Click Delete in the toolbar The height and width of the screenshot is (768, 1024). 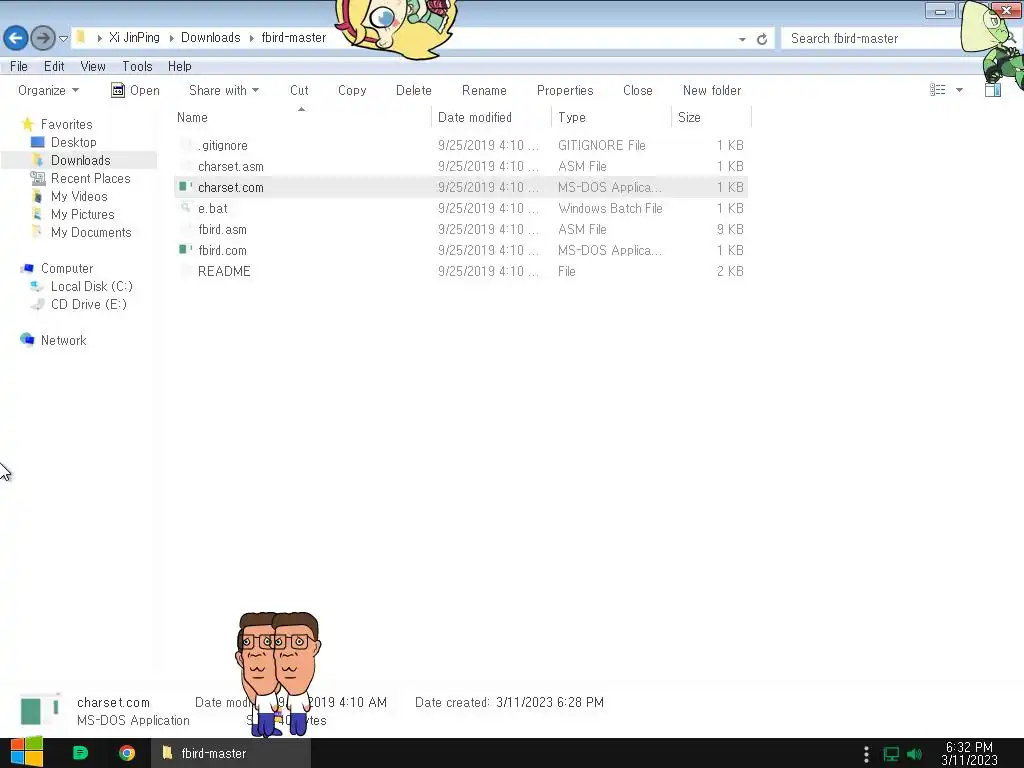coord(413,90)
